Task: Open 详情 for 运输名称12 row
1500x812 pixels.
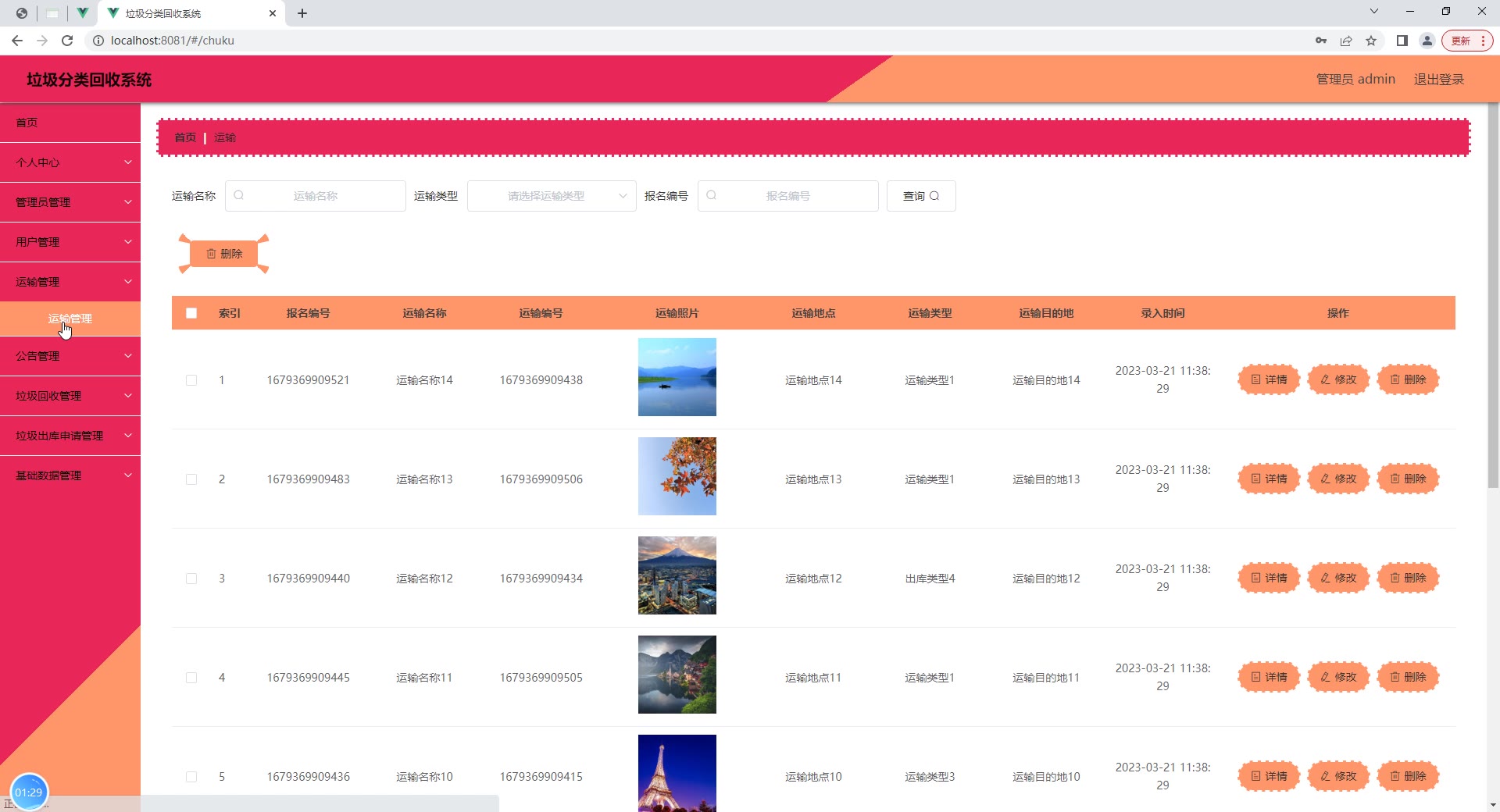Action: coord(1269,578)
